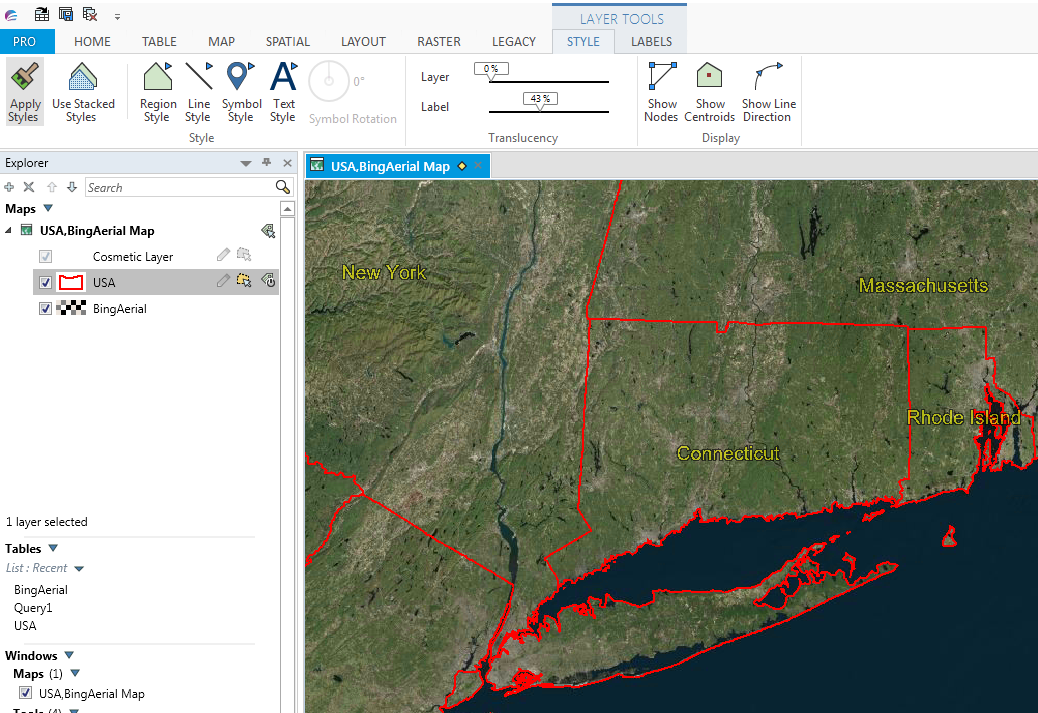Collapse the Tables section arrow
The height and width of the screenshot is (713, 1038).
[53, 549]
